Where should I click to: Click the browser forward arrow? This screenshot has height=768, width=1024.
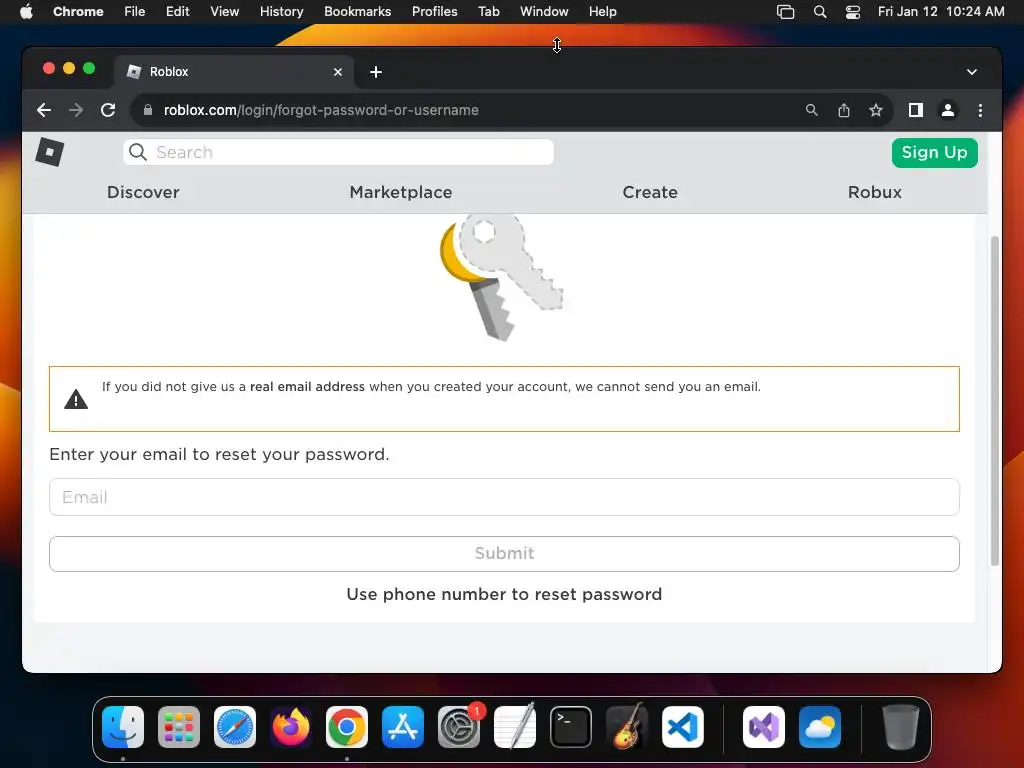(76, 110)
